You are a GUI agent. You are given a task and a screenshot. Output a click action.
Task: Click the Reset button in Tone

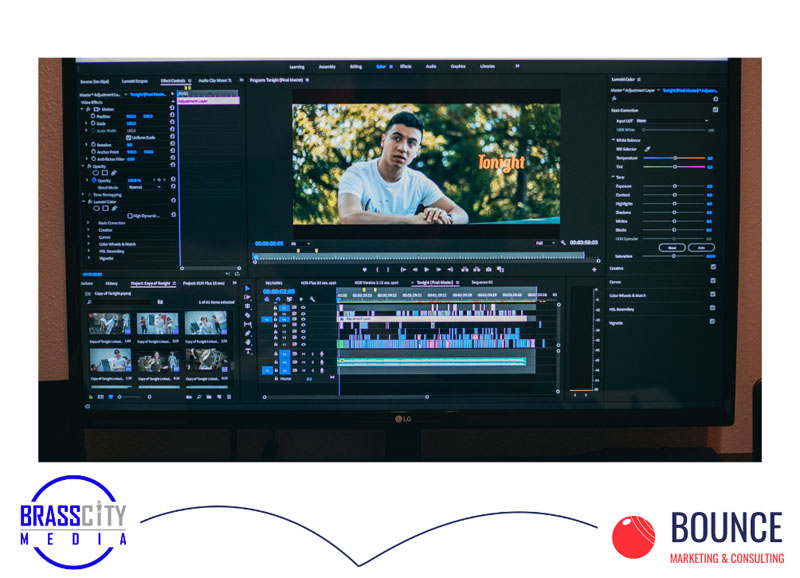672,247
